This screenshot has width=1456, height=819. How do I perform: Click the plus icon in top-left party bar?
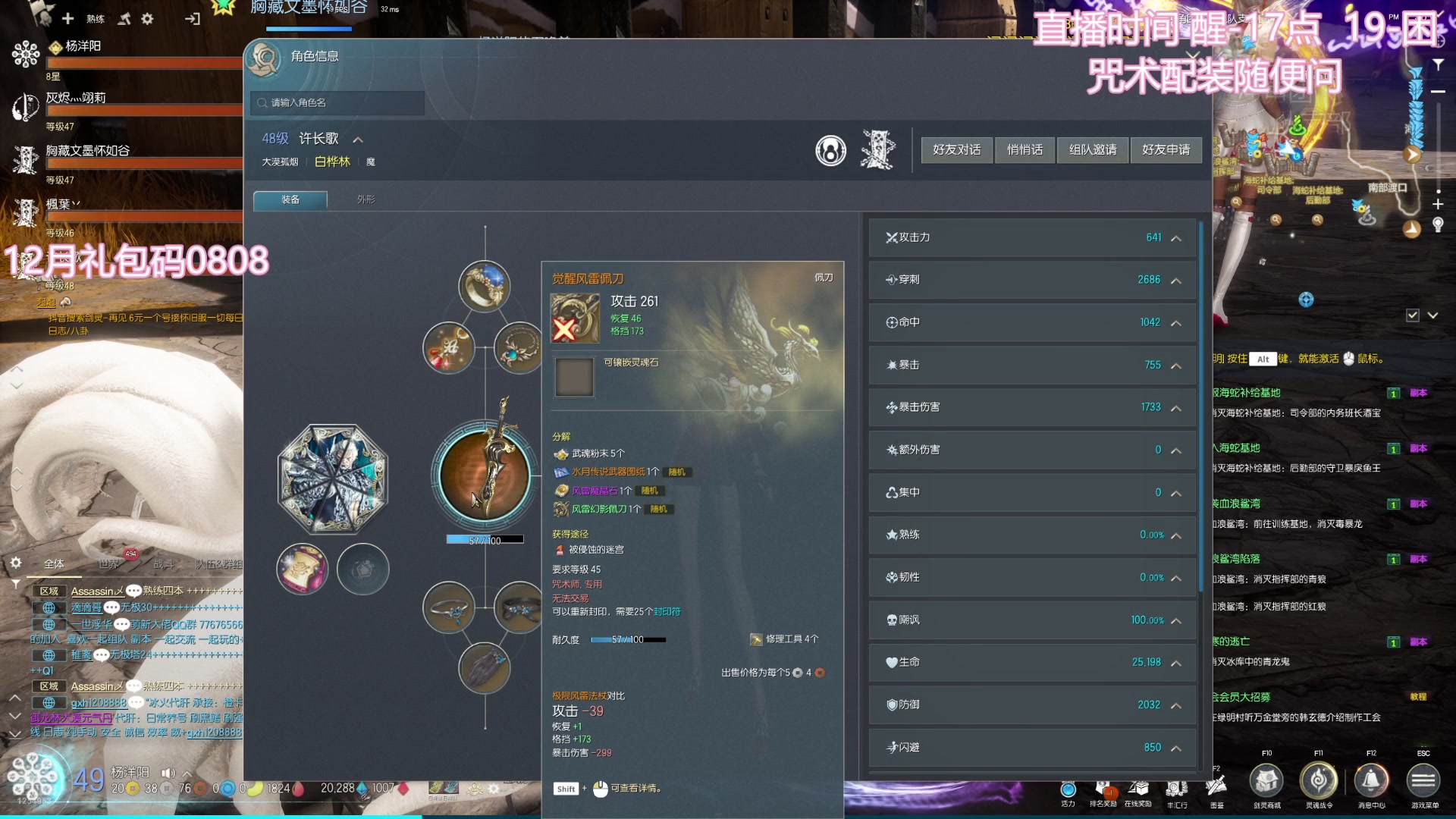tap(67, 18)
